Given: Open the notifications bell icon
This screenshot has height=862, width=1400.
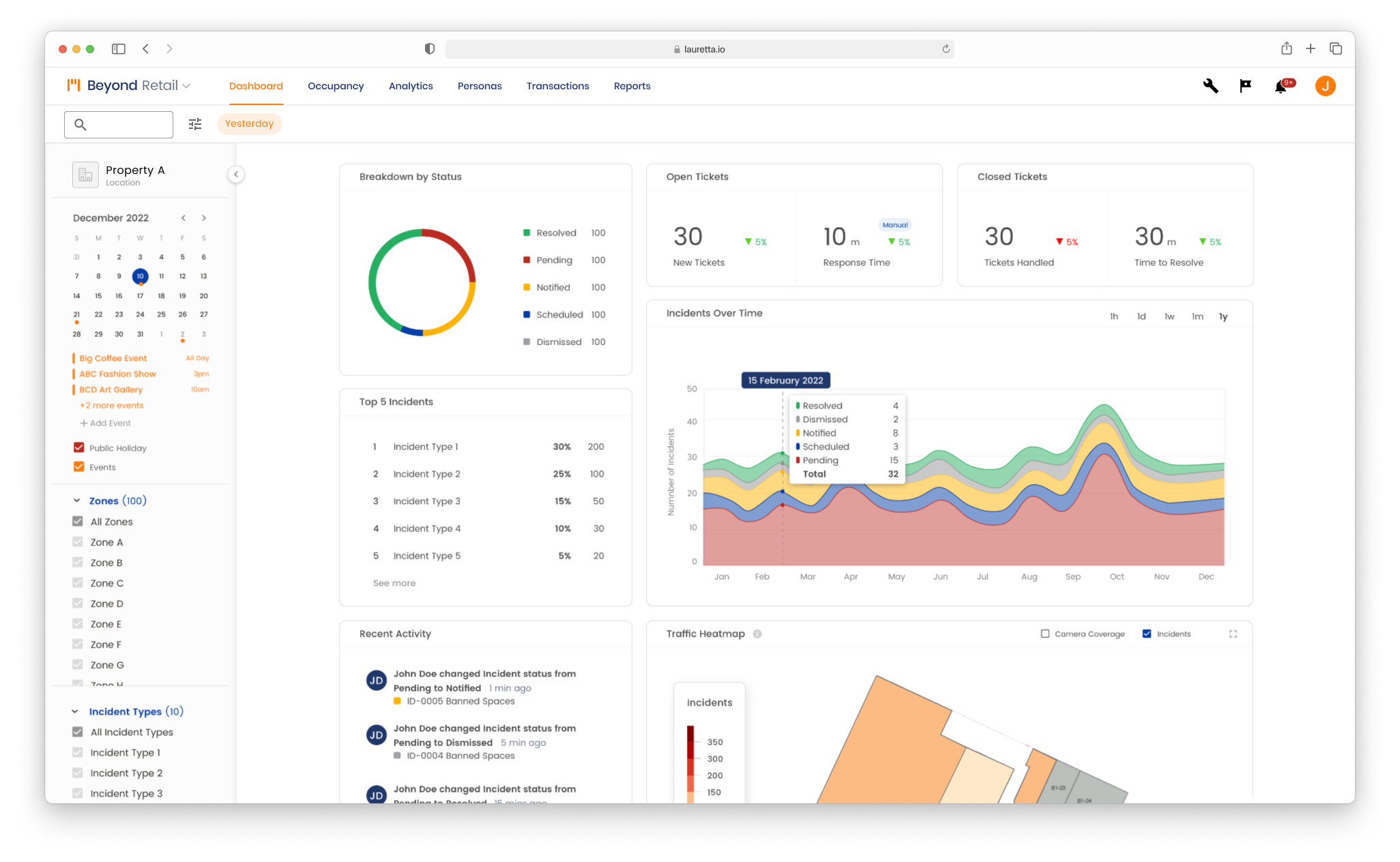Looking at the screenshot, I should click(1281, 87).
